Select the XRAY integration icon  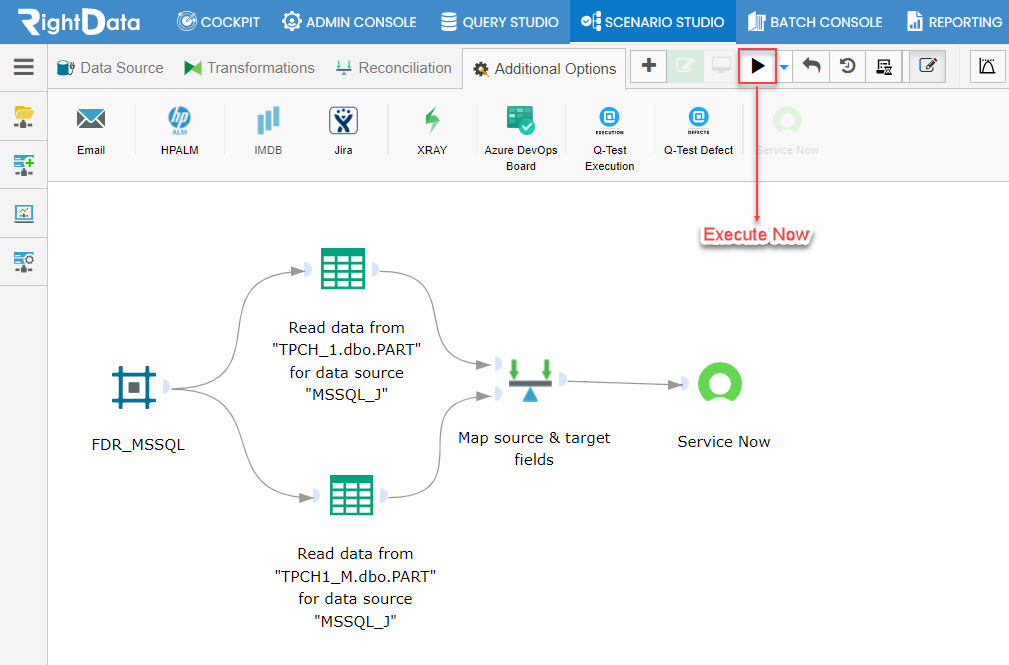(x=432, y=120)
